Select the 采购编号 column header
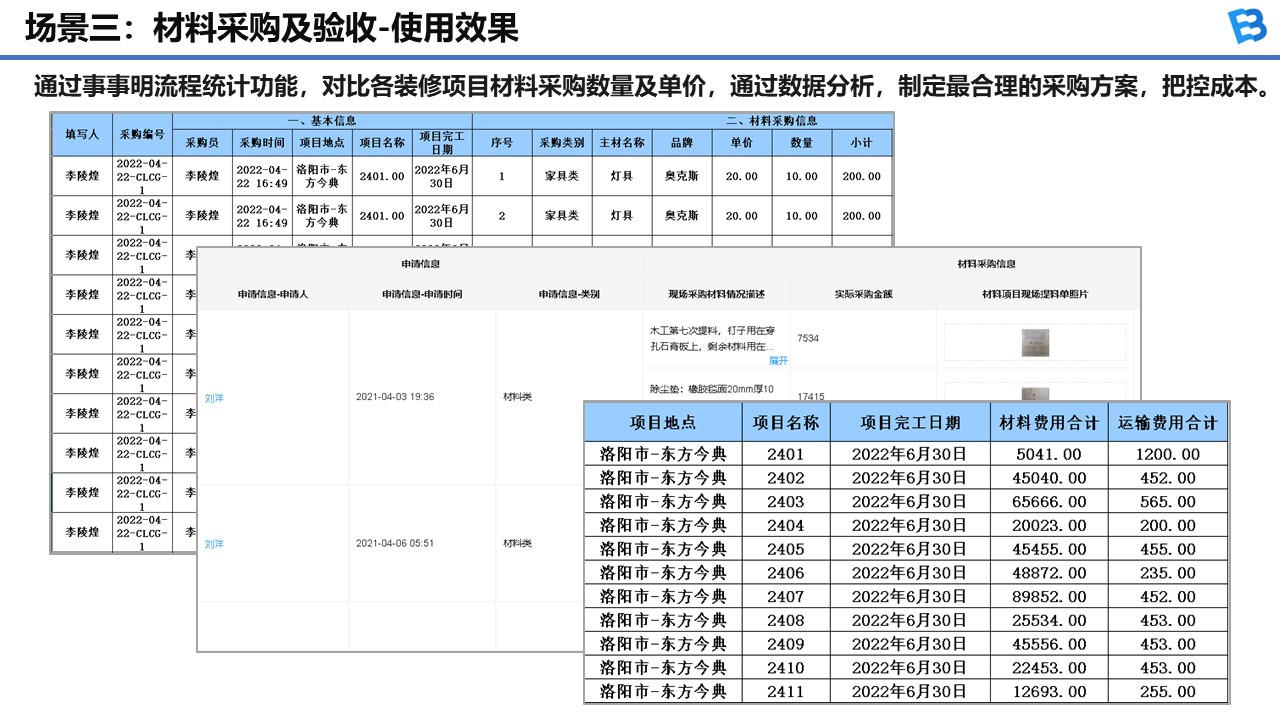The image size is (1280, 720). coord(141,134)
